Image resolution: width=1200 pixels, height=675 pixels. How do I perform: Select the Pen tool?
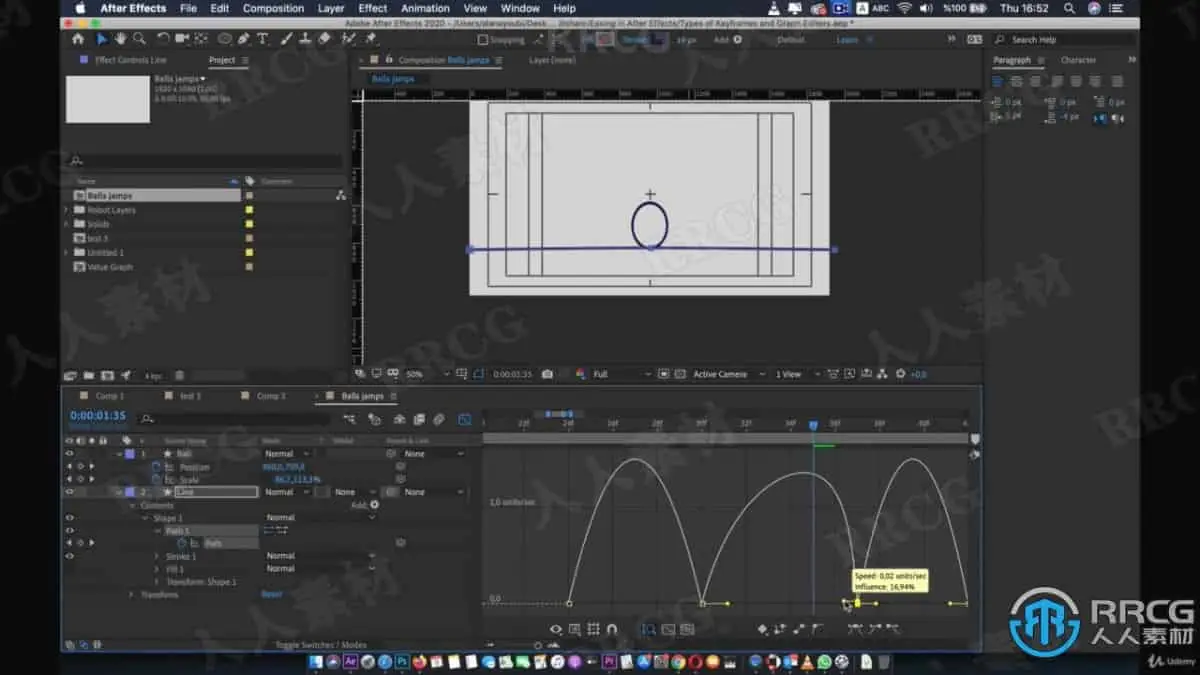[245, 39]
